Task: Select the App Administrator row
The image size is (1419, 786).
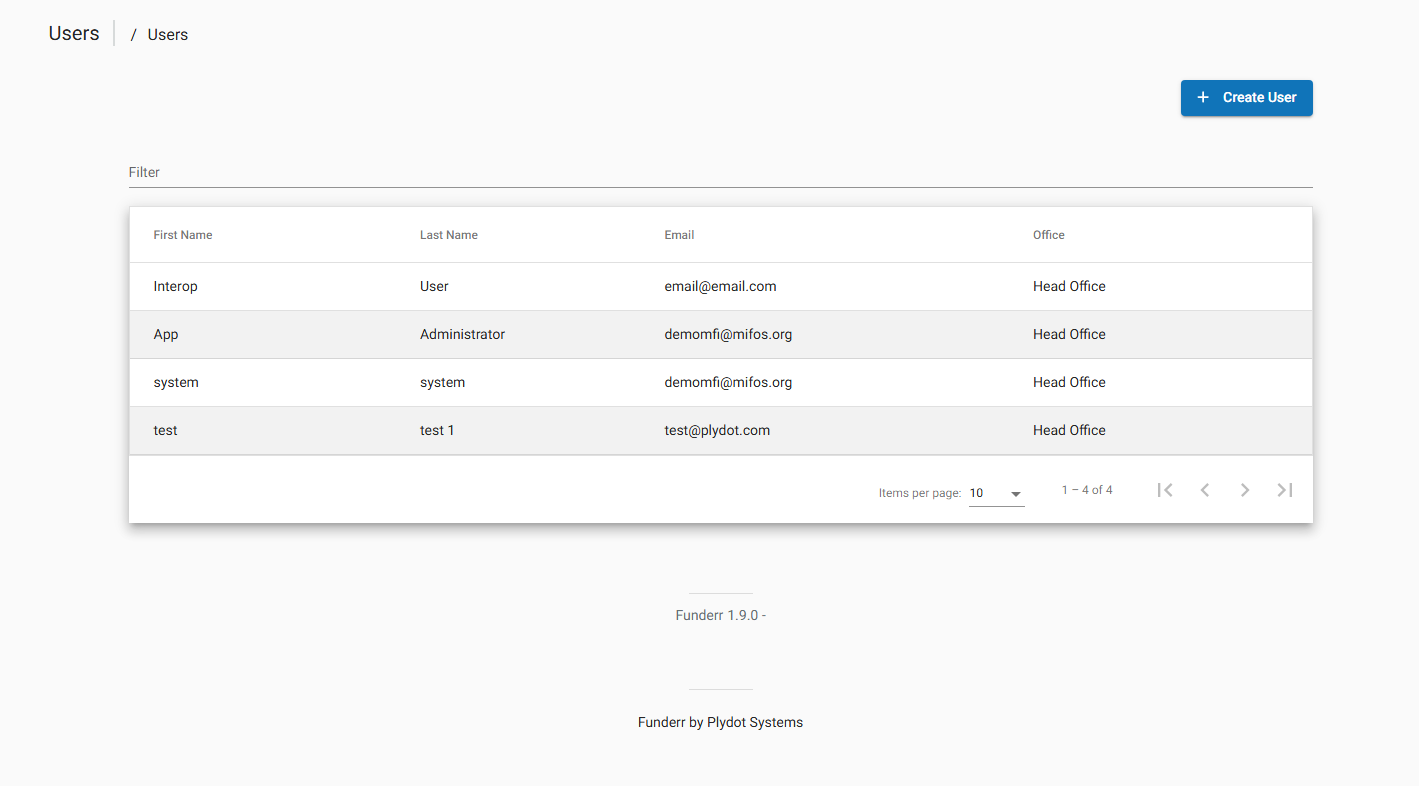Action: 400,334
